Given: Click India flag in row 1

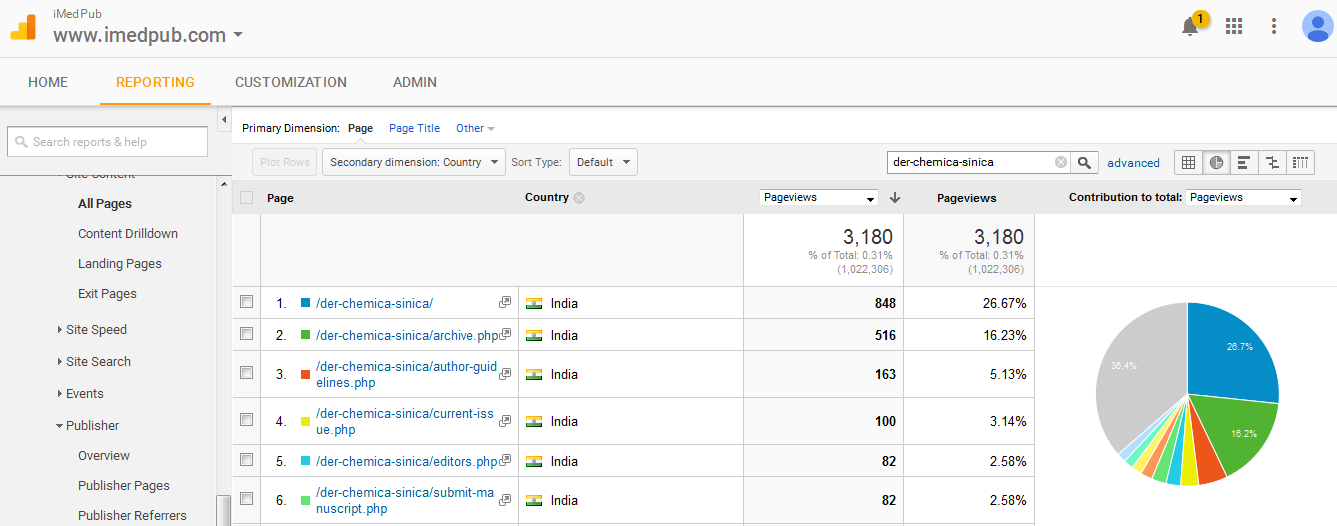Looking at the screenshot, I should 533,303.
